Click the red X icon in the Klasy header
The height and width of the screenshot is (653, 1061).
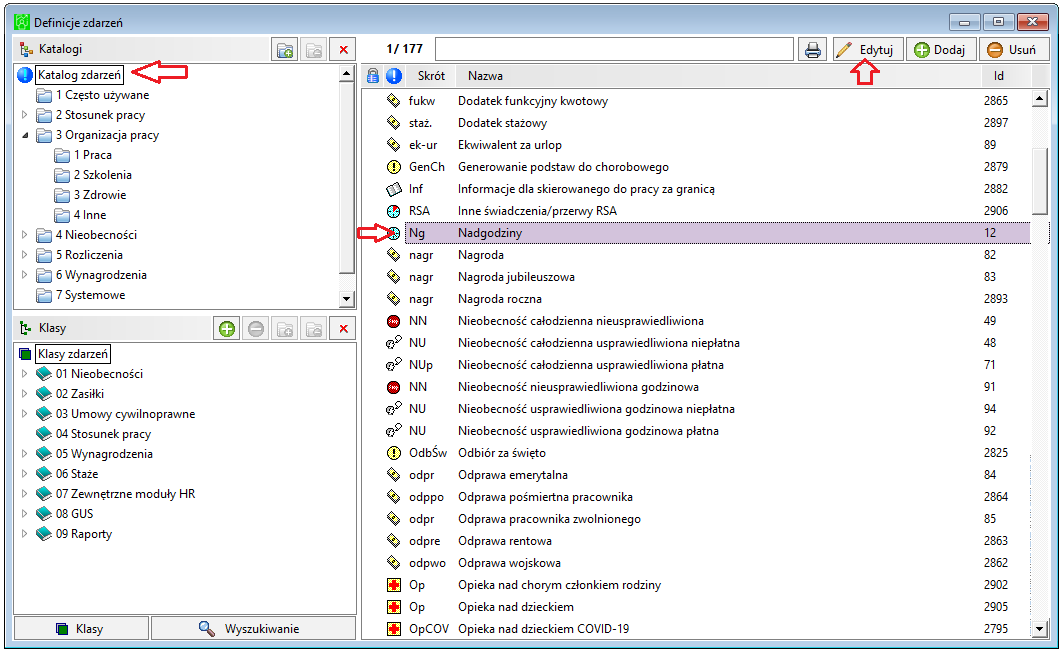coord(344,329)
